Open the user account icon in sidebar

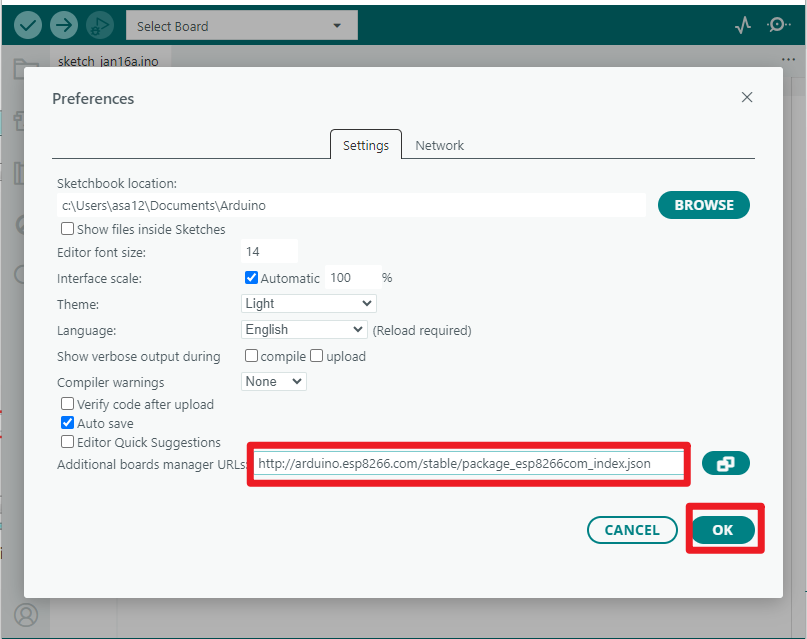(x=26, y=615)
